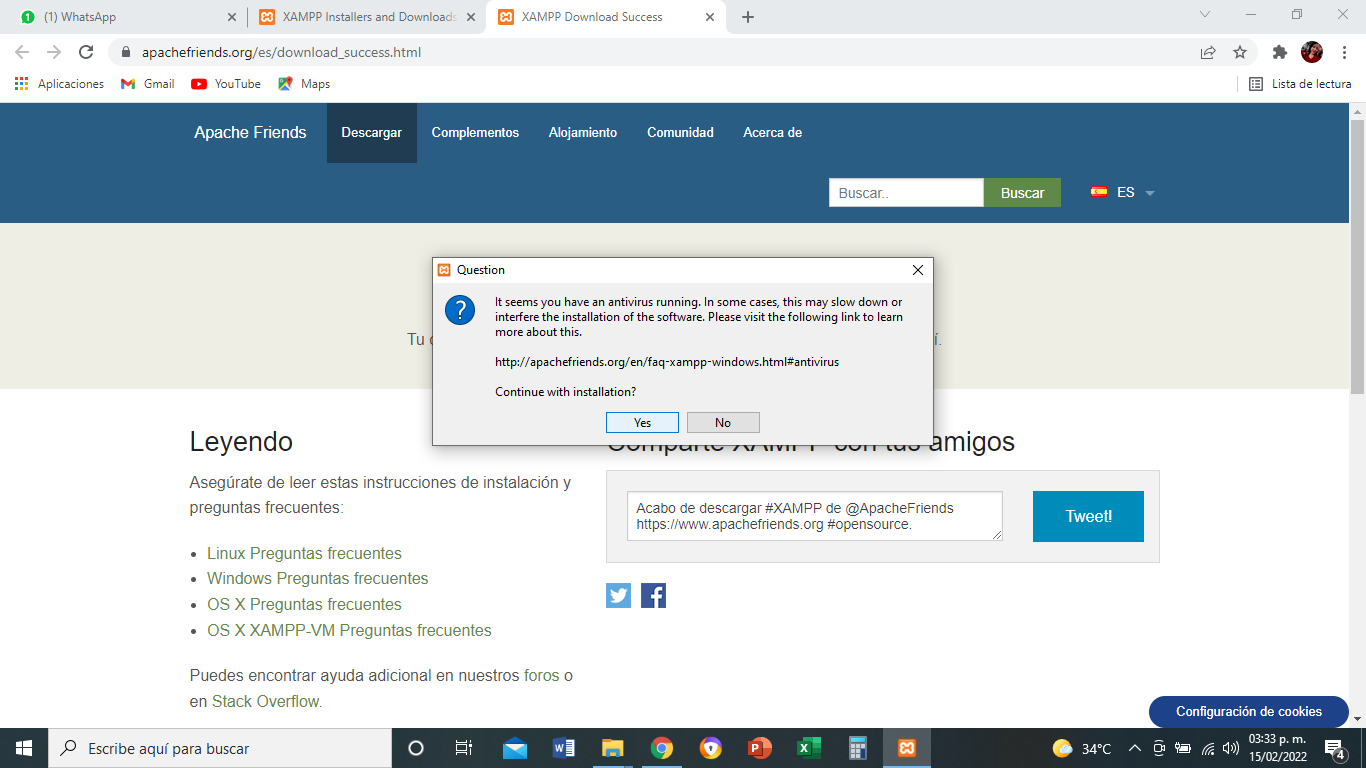Click the address bar URL
The width and height of the screenshot is (1366, 768).
[x=279, y=52]
